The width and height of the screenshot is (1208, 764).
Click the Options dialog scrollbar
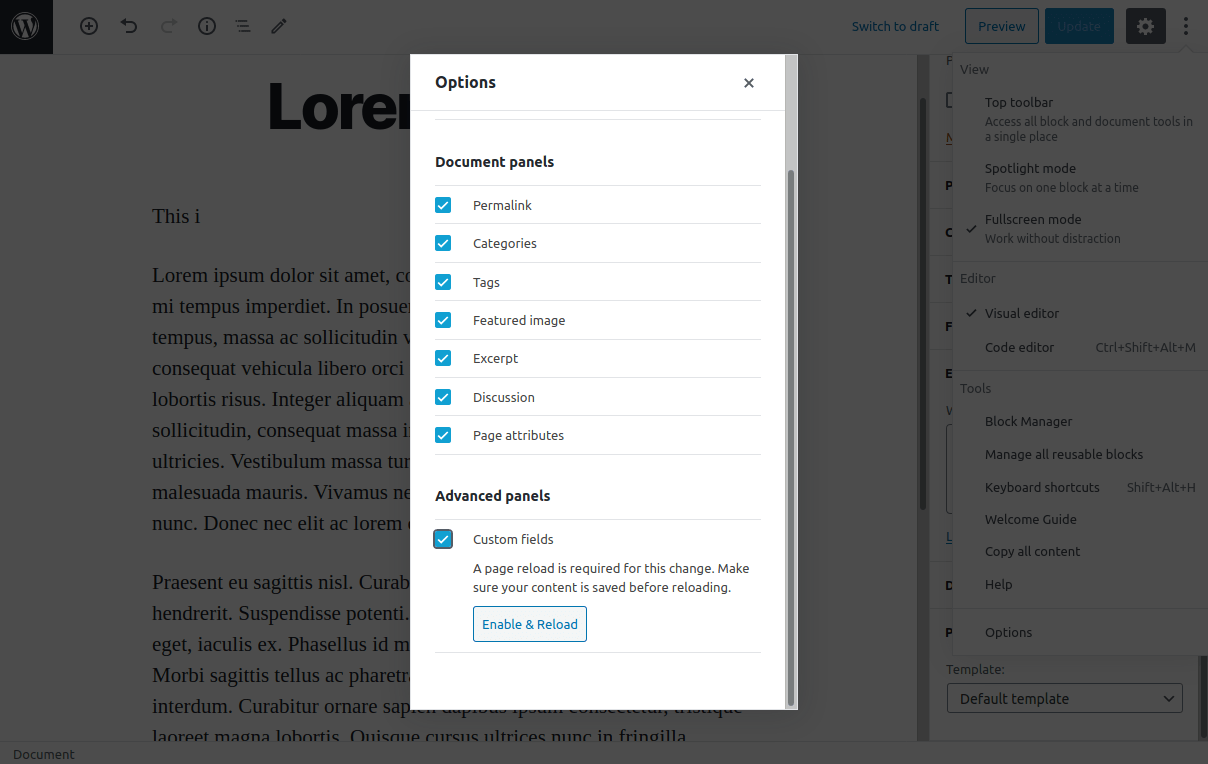point(791,400)
